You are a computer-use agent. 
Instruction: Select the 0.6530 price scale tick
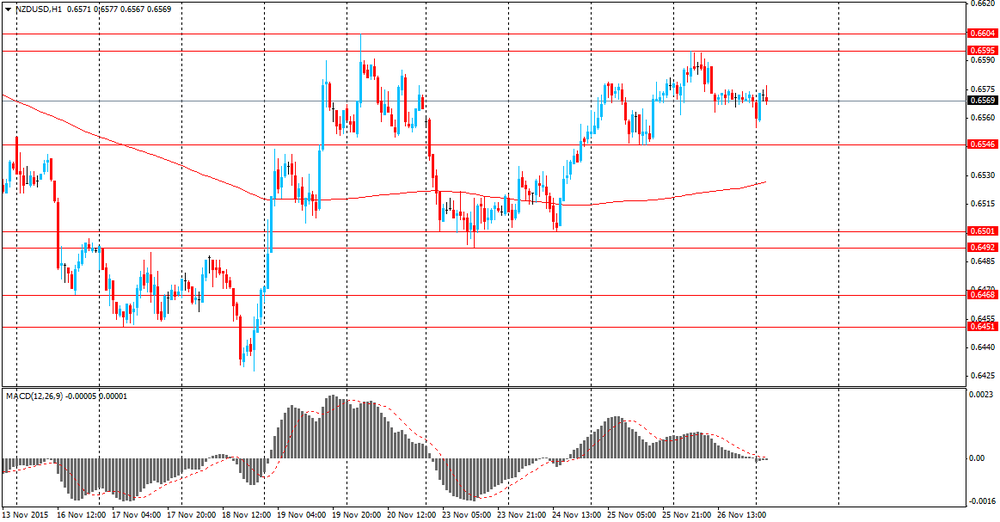coord(981,175)
